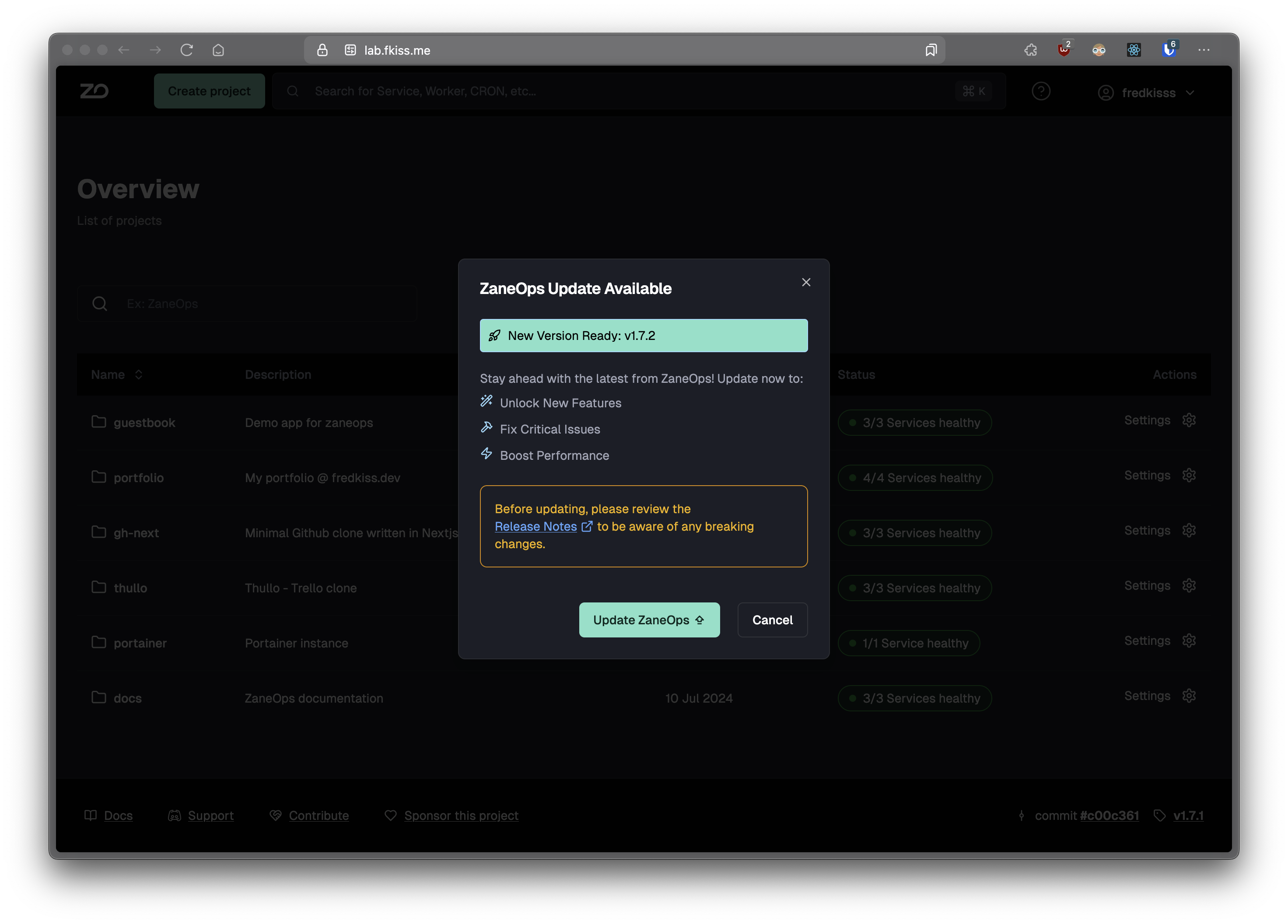Click the gh-next folder icon
1288x924 pixels.
99,532
